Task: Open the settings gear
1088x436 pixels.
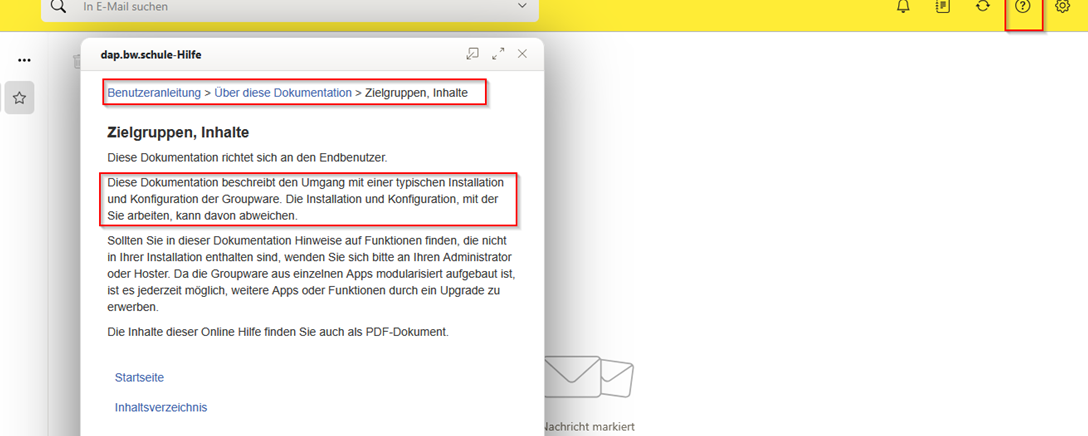Action: point(1062,7)
